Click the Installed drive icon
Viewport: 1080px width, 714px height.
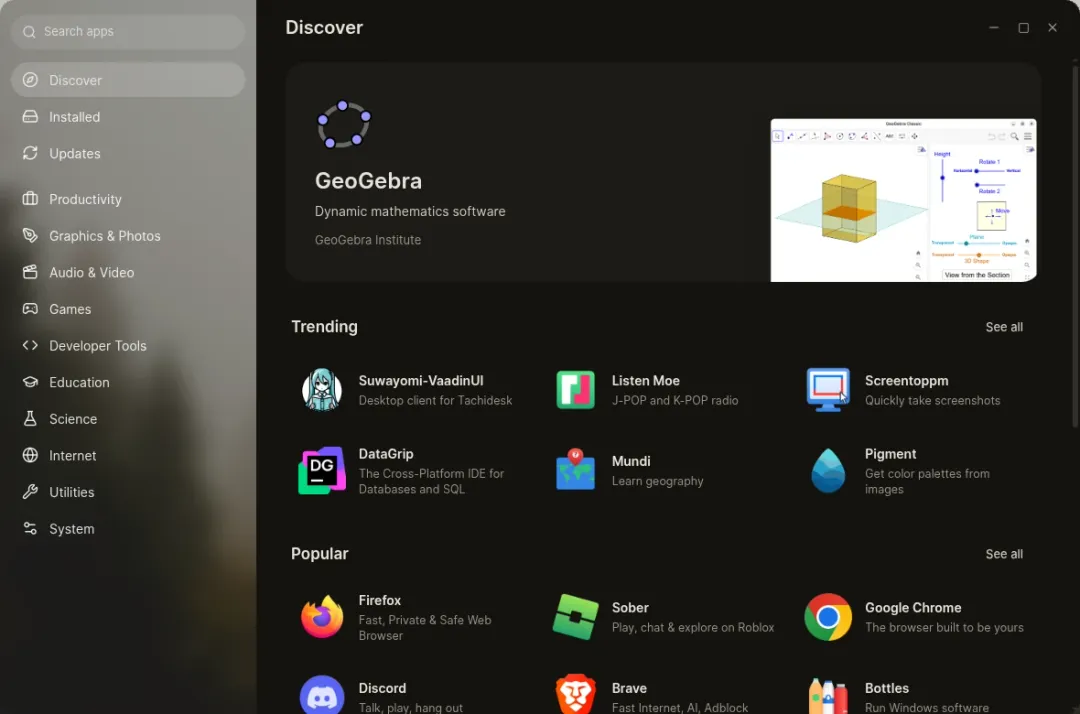click(x=30, y=116)
